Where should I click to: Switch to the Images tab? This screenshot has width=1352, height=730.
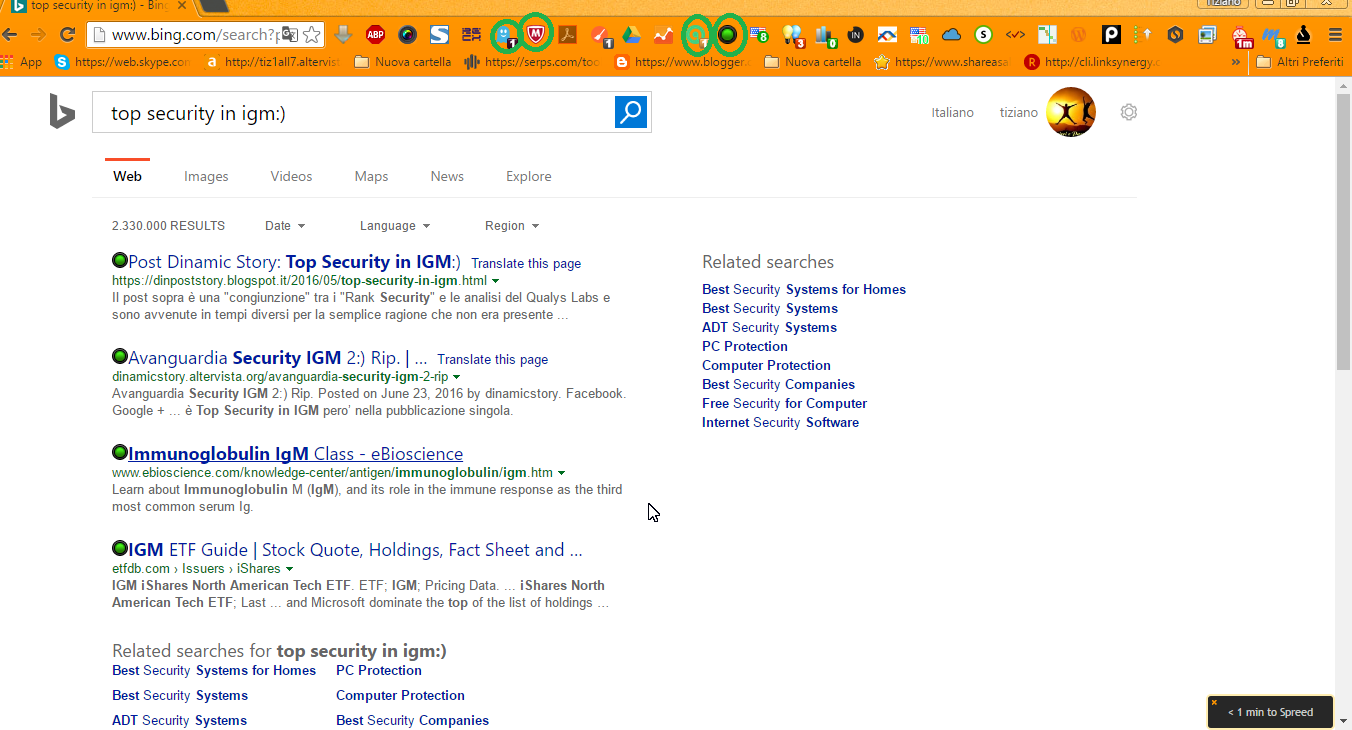[206, 176]
